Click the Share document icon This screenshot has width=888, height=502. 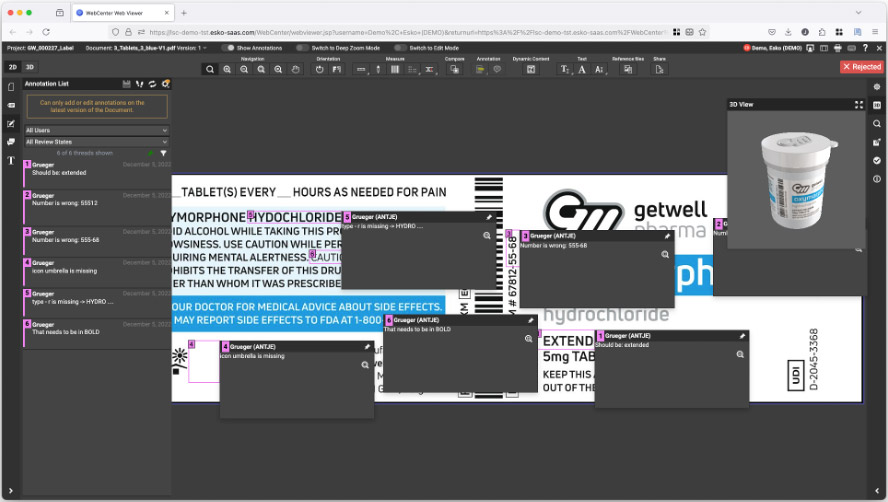659,70
